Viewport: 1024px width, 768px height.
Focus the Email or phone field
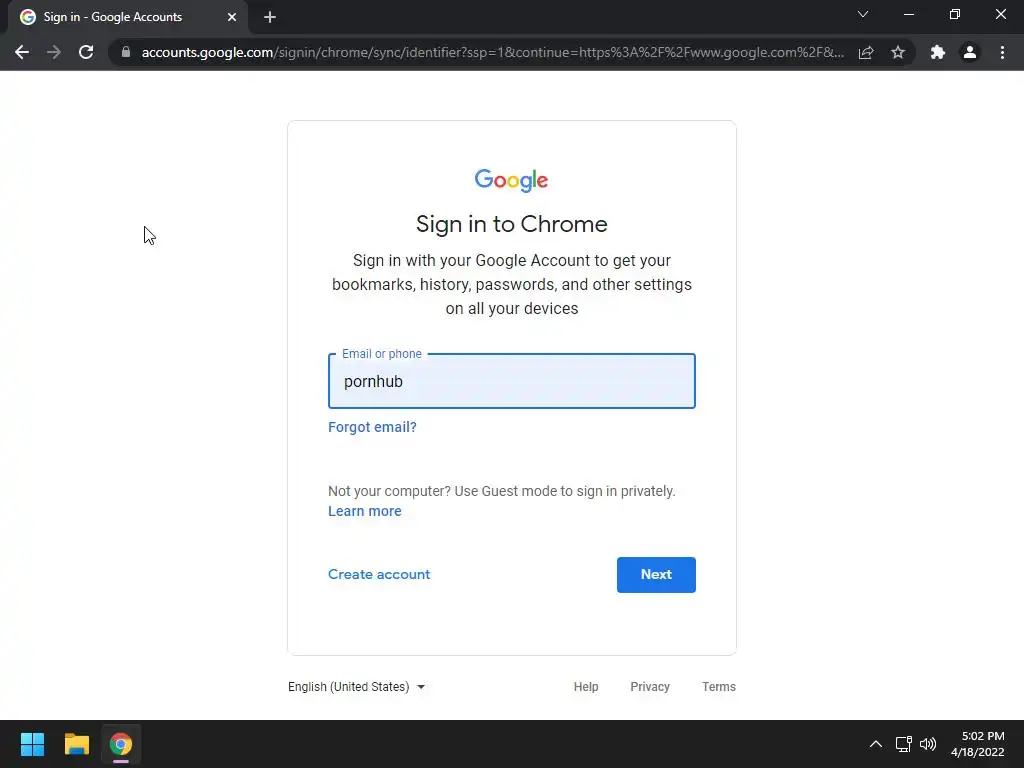pyautogui.click(x=512, y=381)
